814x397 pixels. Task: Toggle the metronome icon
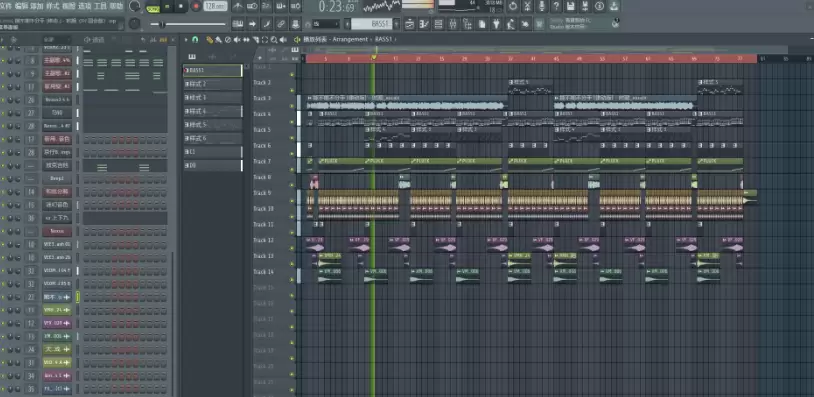(238, 6)
